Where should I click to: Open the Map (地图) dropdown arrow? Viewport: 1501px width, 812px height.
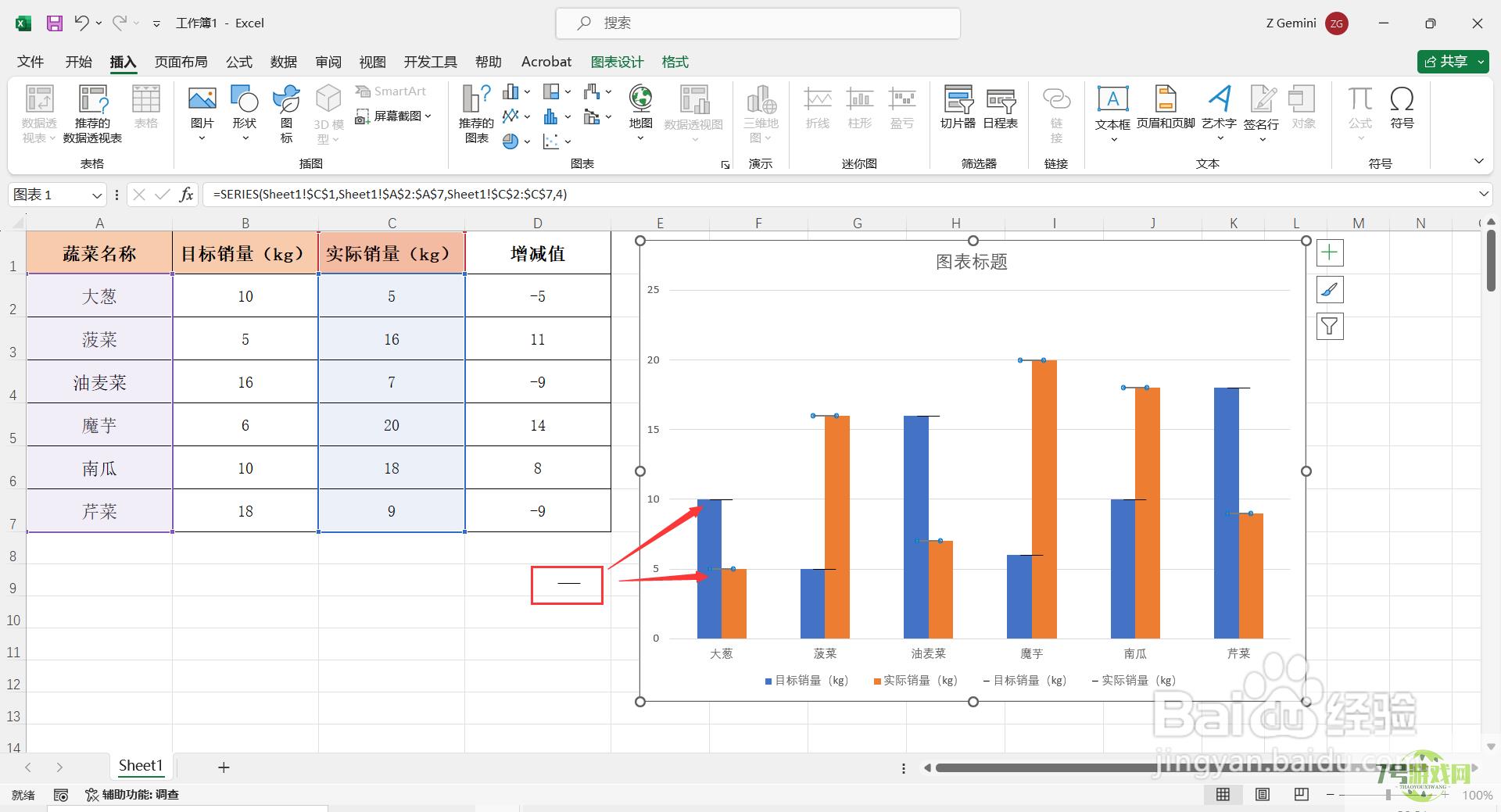click(640, 138)
